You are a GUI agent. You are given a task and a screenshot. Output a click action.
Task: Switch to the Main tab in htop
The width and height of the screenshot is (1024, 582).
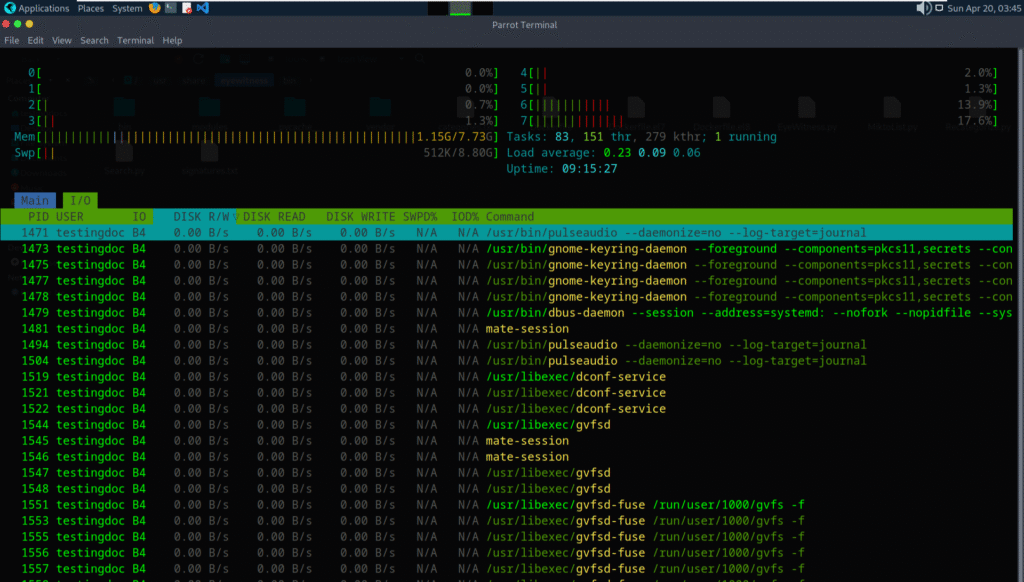tap(35, 200)
